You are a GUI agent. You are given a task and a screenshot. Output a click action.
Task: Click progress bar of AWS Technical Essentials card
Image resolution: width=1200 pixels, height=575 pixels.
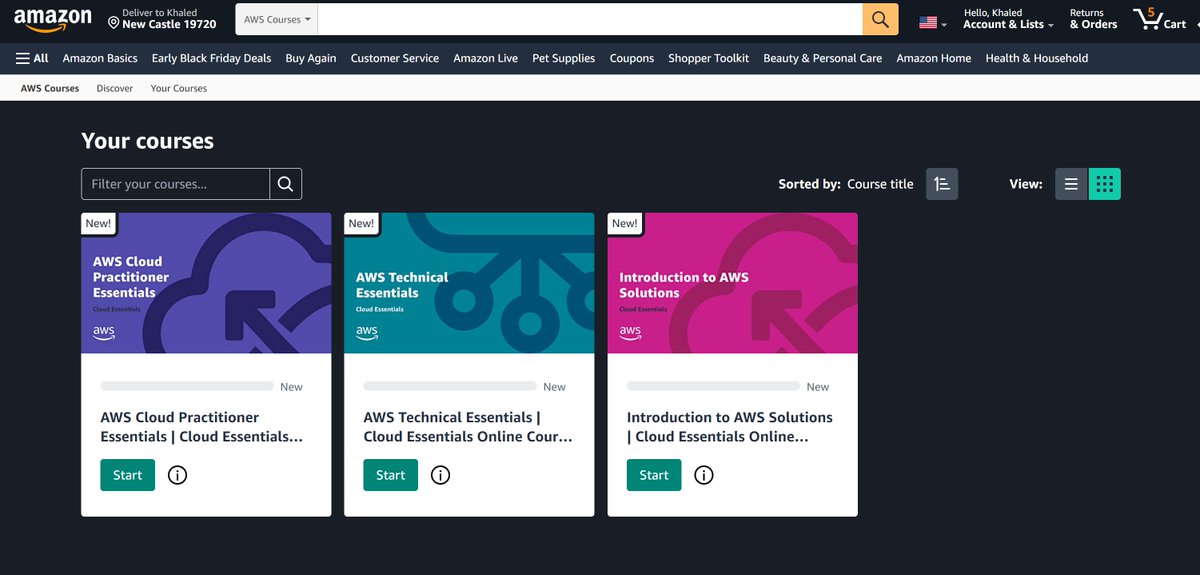coord(450,386)
